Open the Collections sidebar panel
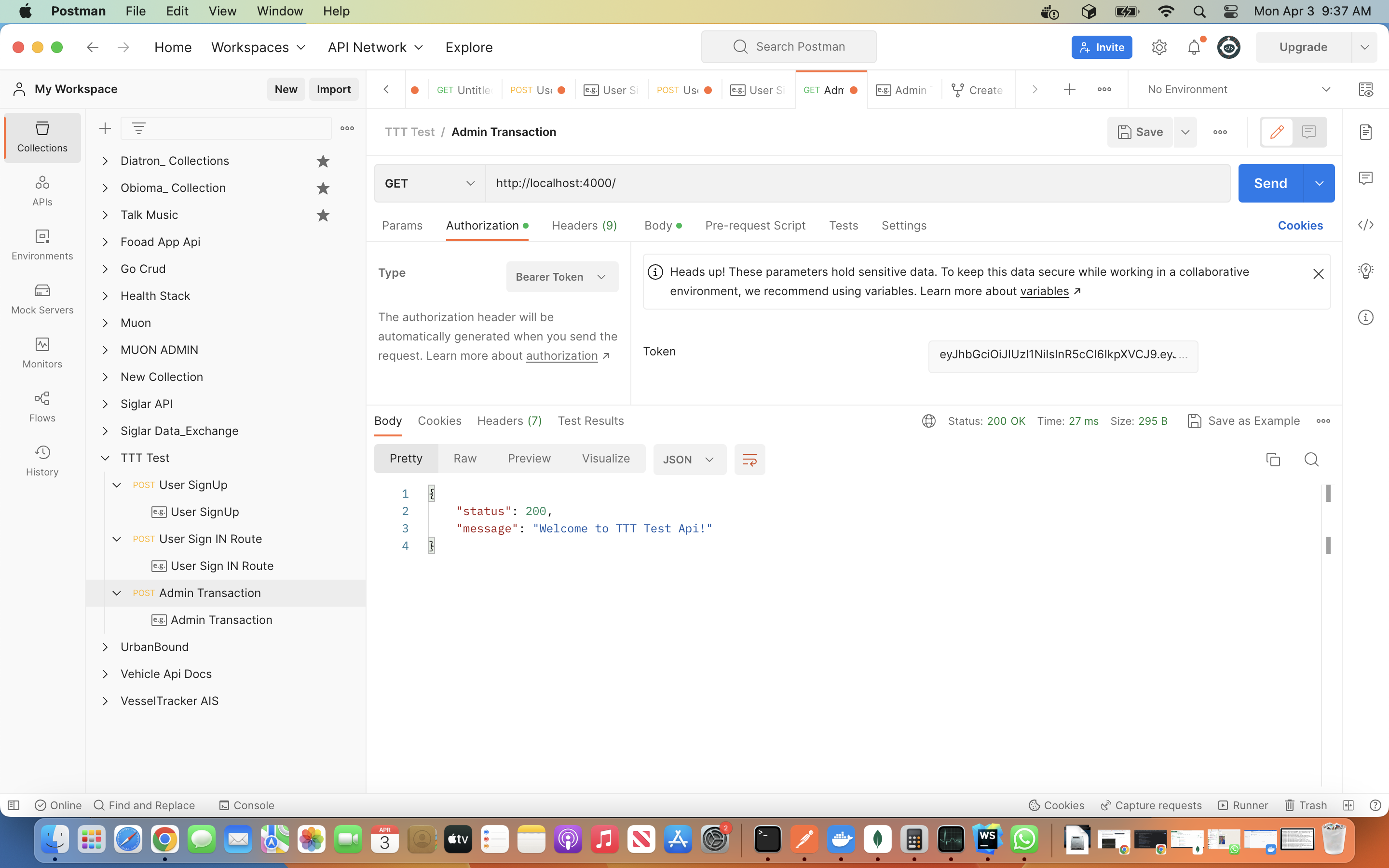 coord(42,137)
